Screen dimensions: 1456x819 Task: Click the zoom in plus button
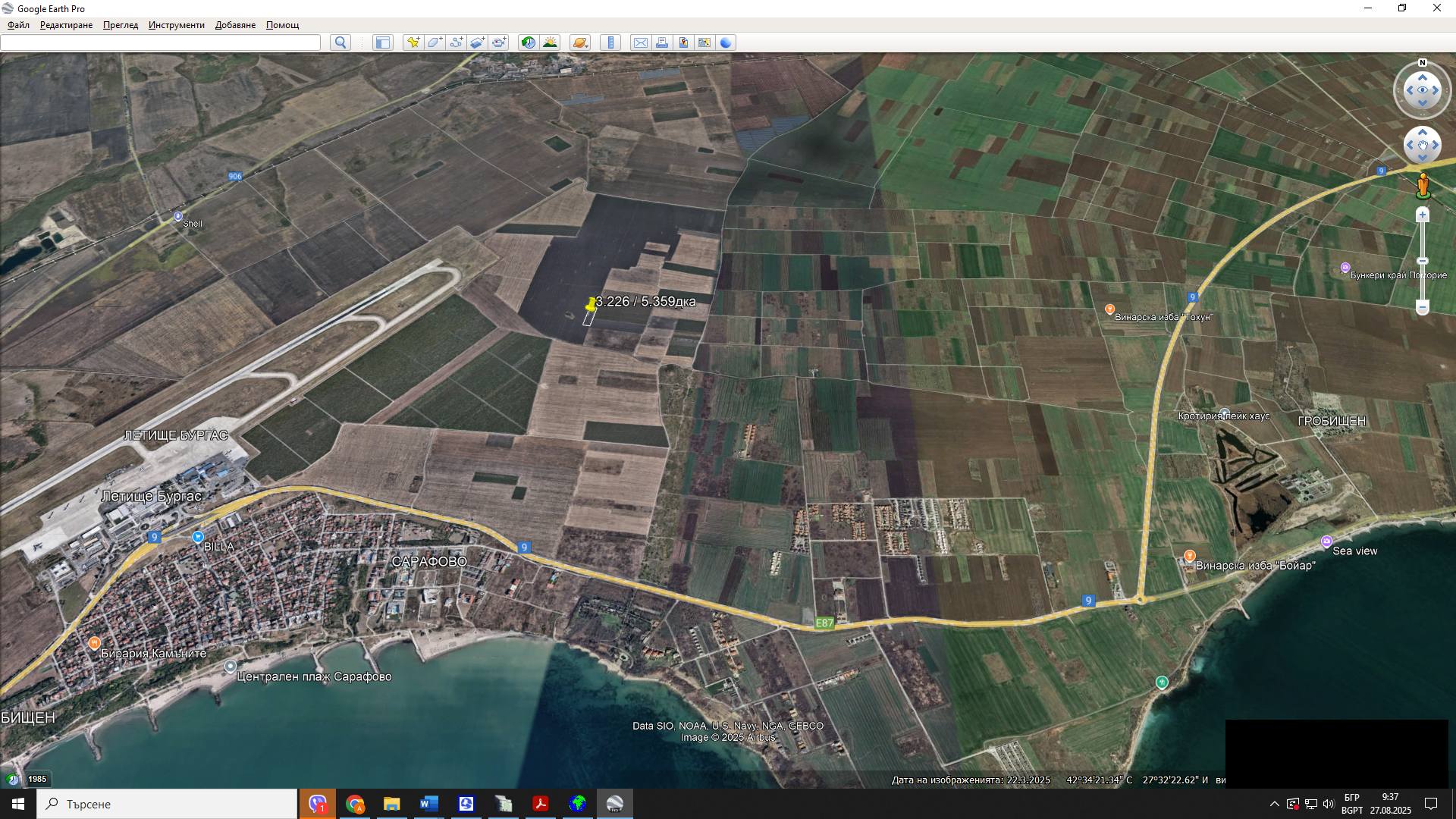tap(1423, 215)
